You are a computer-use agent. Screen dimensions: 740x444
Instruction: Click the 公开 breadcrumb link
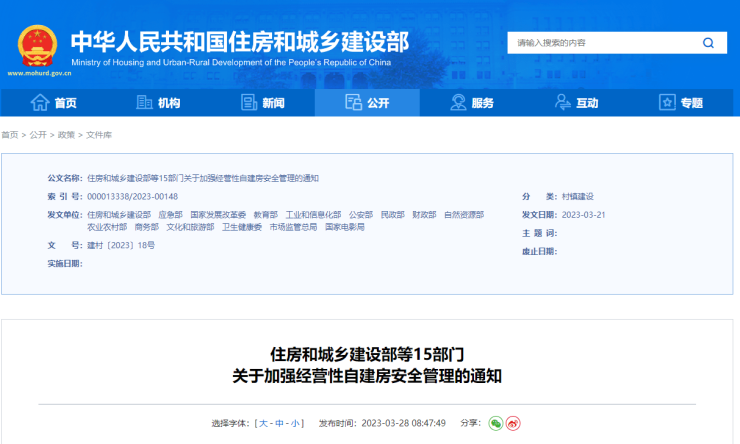pos(38,134)
